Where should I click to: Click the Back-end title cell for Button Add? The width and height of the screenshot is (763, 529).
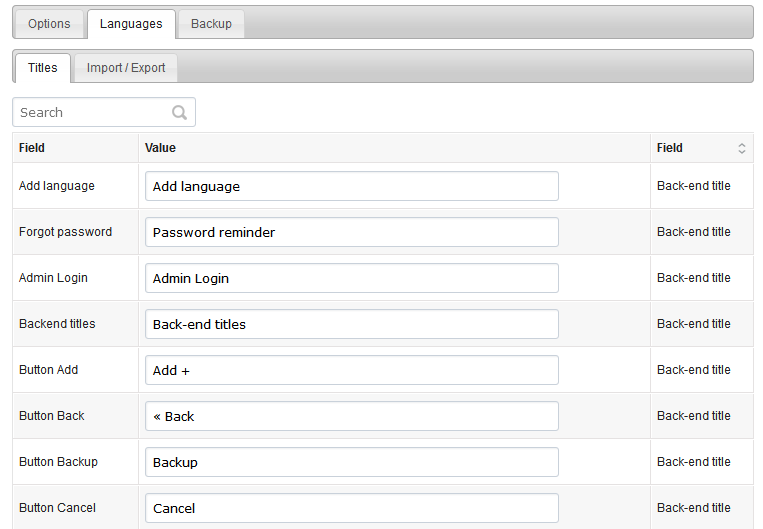(693, 370)
